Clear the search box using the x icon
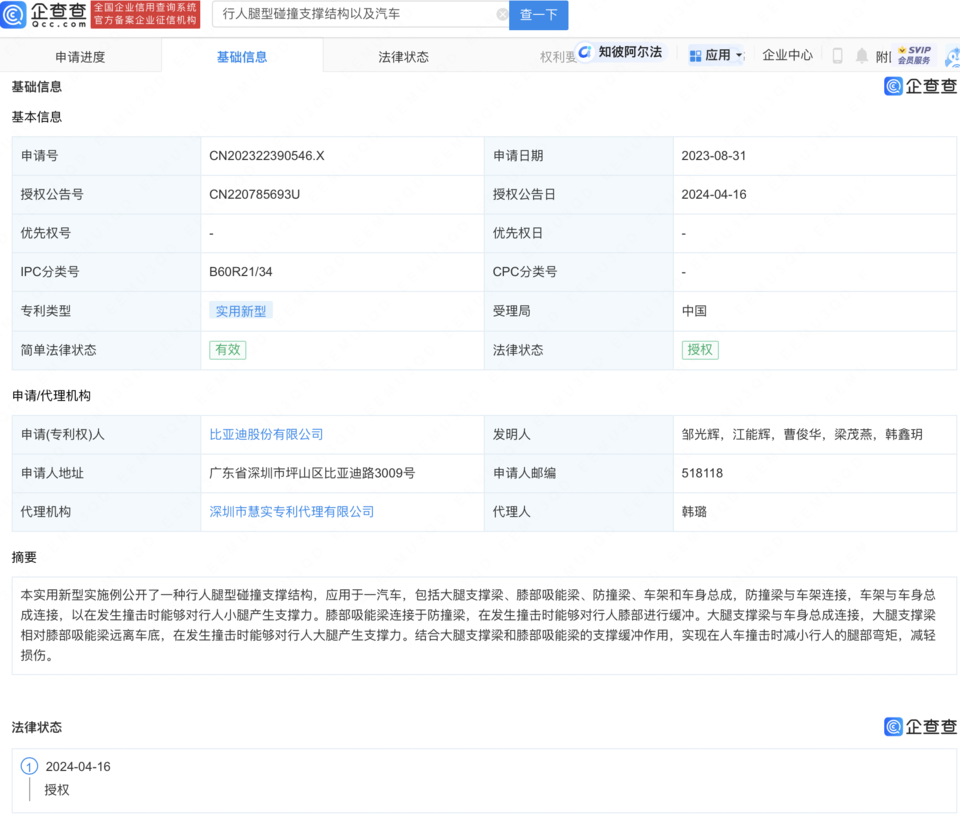Viewport: 960px width, 816px height. point(502,14)
